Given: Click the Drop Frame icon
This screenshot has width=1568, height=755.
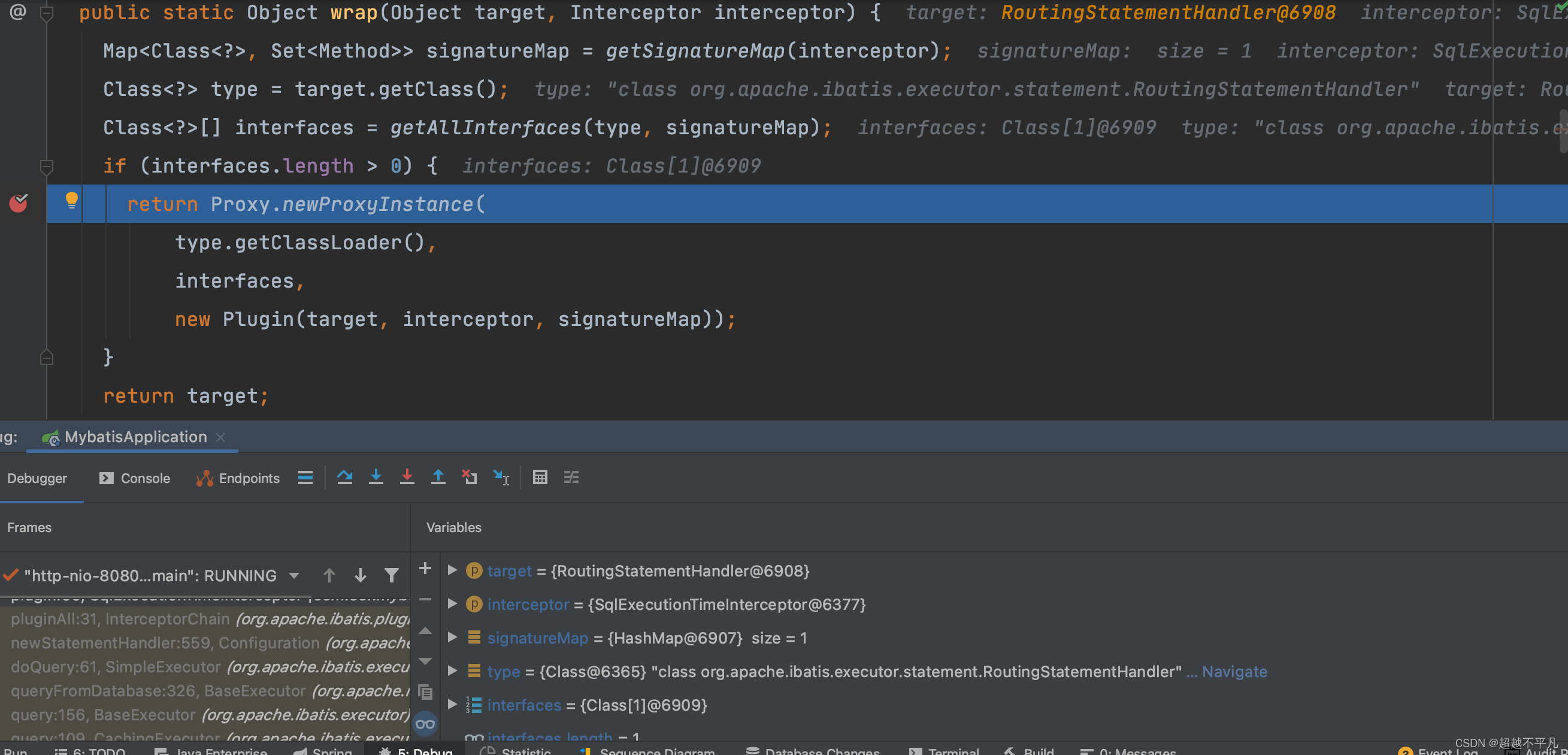Looking at the screenshot, I should (469, 478).
